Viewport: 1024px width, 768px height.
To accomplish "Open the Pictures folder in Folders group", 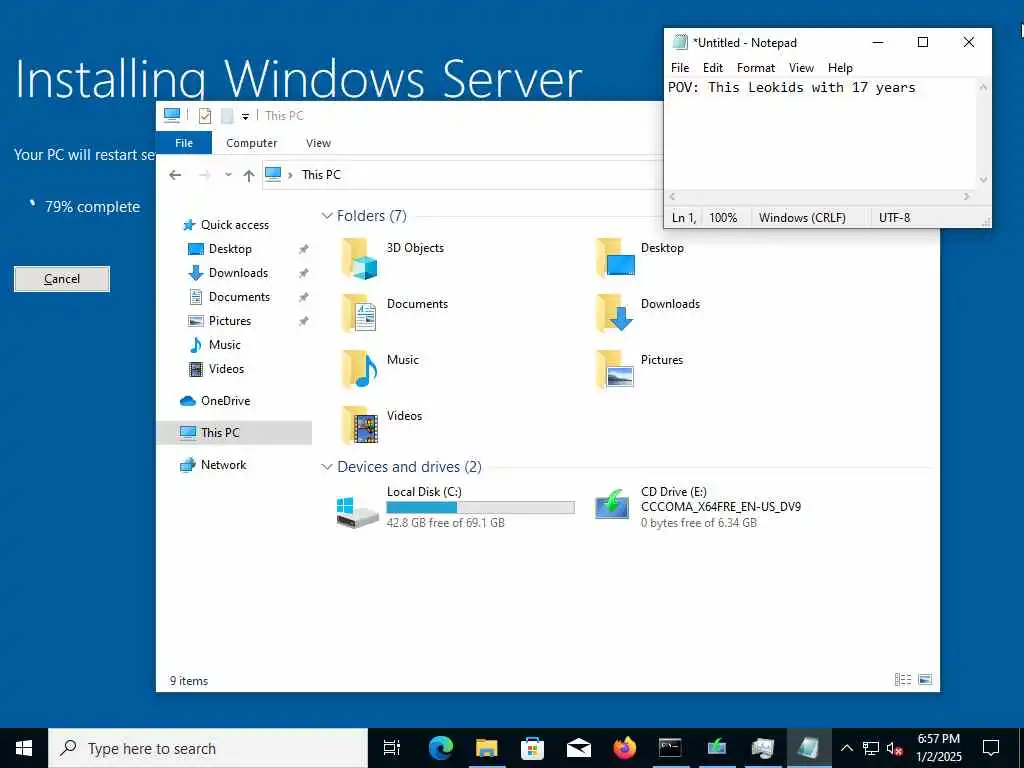I will tap(639, 369).
